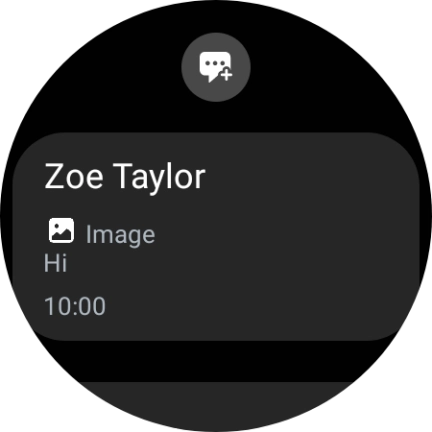The height and width of the screenshot is (432, 432).
Task: Select the 'Image' label in the message preview
Action: (x=120, y=235)
